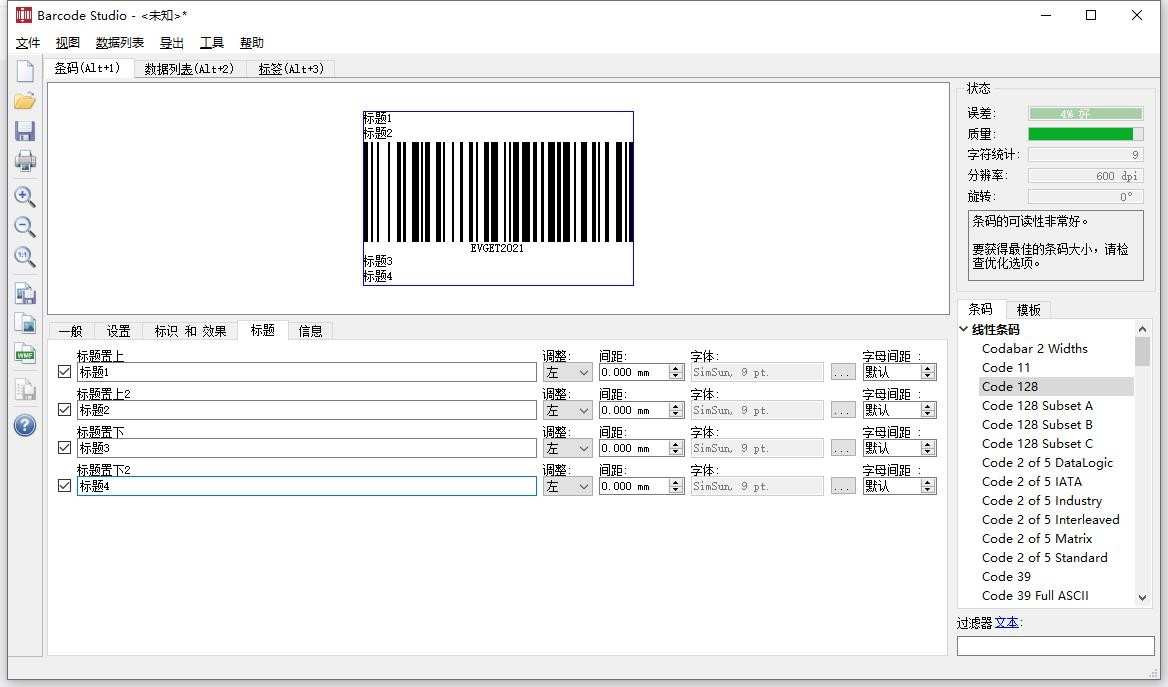Image resolution: width=1168 pixels, height=687 pixels.
Task: Switch to the 标签(Alt+3) tab
Action: pyautogui.click(x=291, y=69)
